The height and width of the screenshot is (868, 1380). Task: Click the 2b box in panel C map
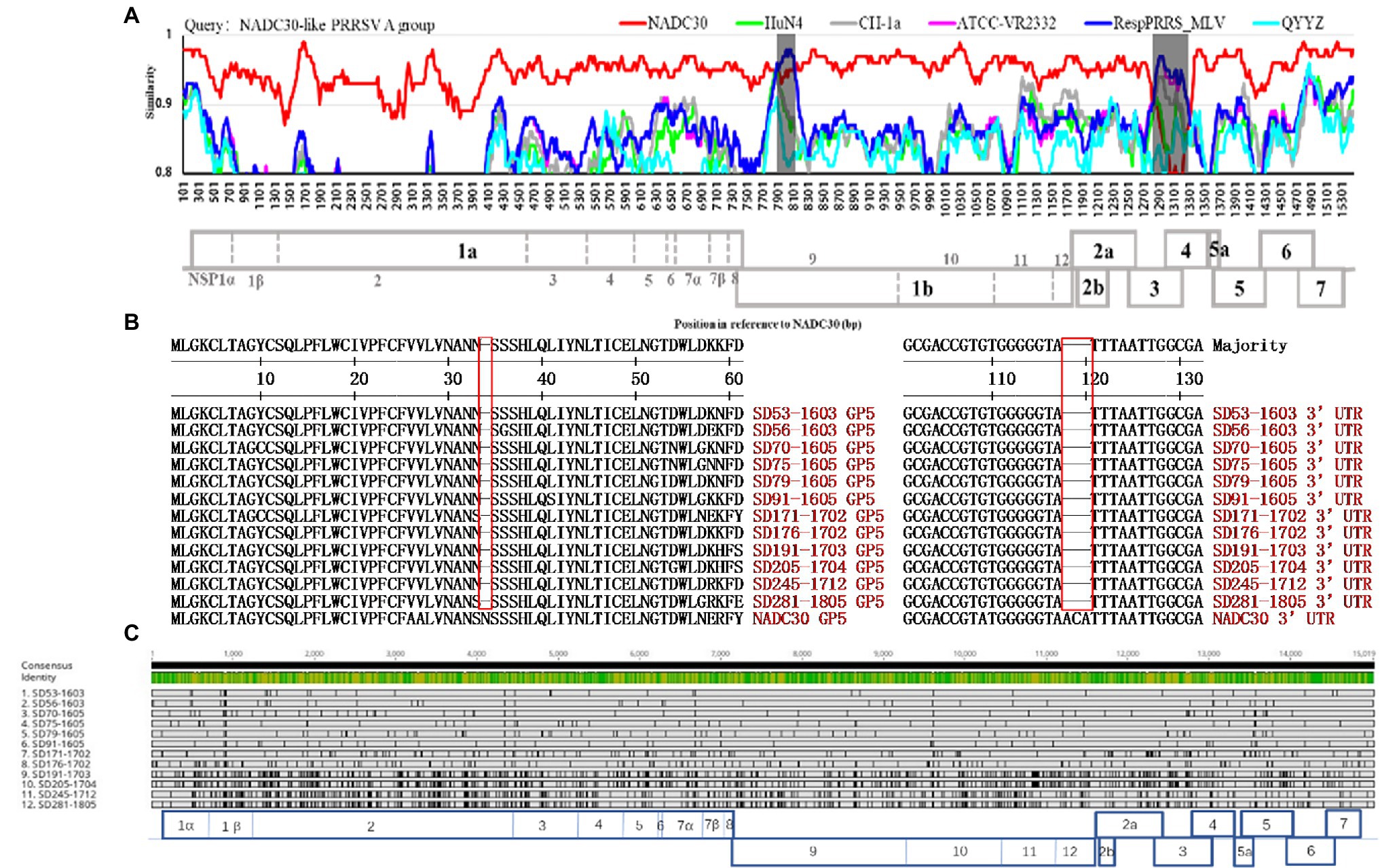[1106, 852]
